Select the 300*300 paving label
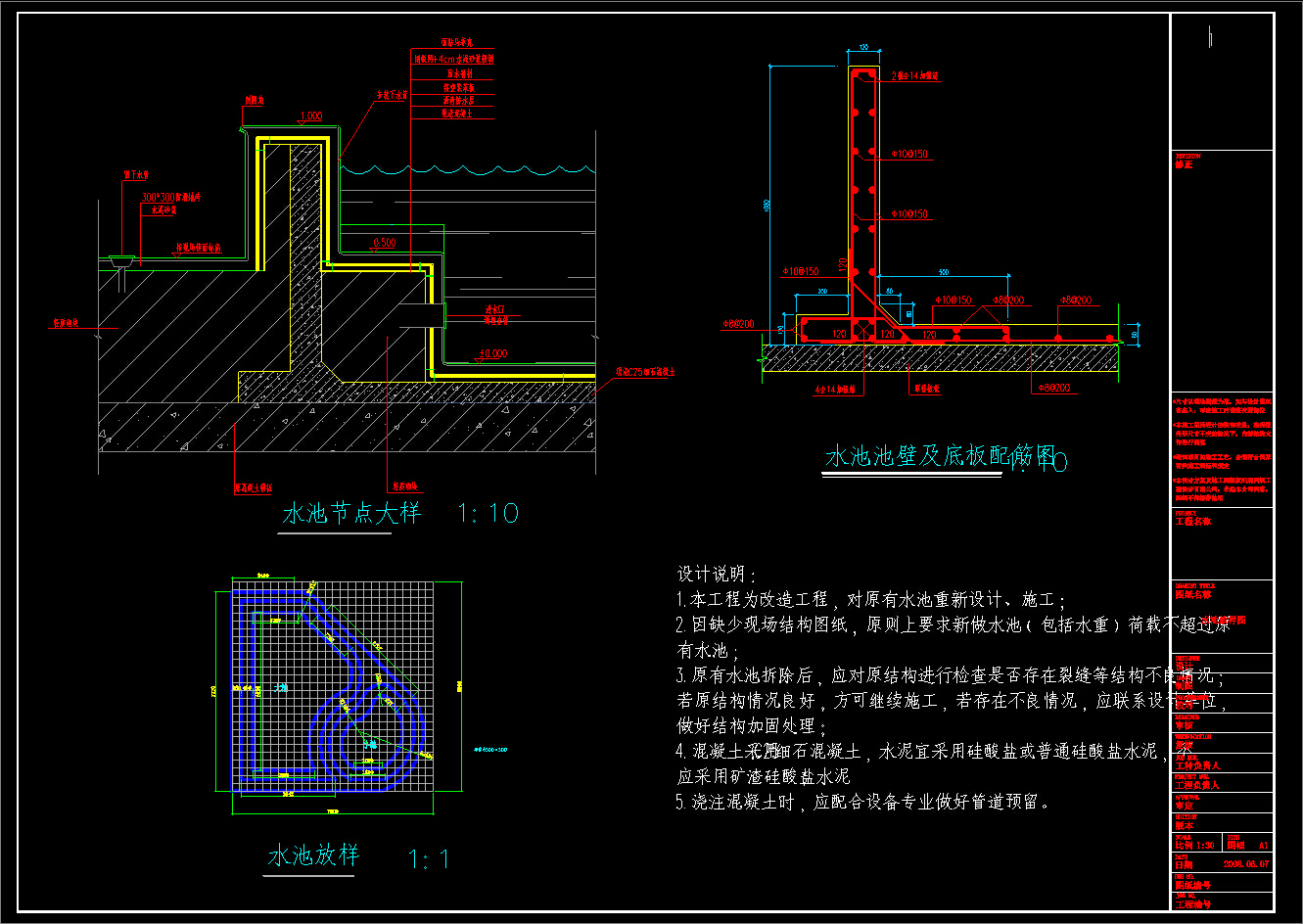Image resolution: width=1303 pixels, height=924 pixels. click(170, 197)
